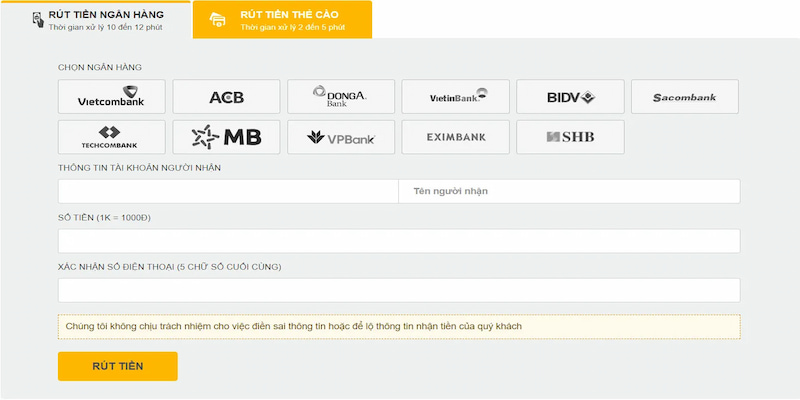800x400 pixels.
Task: Select VietinBank logo
Action: 455,96
